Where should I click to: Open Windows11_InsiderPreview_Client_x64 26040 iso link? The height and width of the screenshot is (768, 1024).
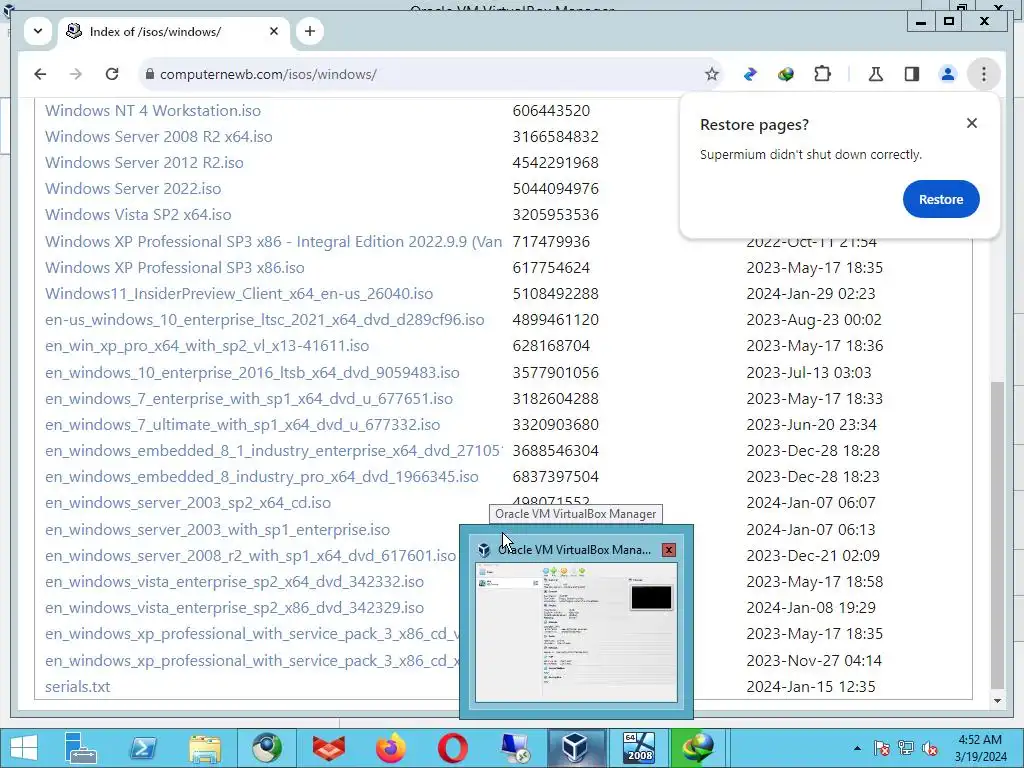click(239, 294)
